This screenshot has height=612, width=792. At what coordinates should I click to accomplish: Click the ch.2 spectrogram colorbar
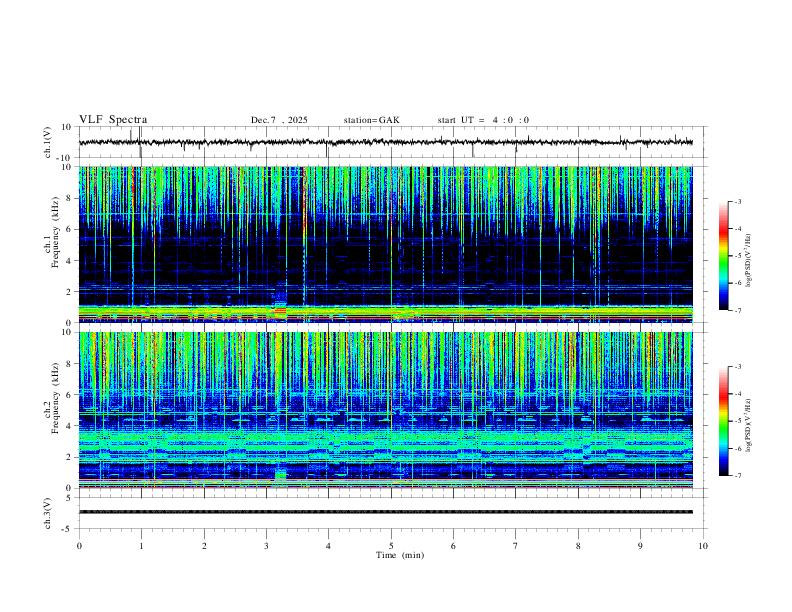[x=724, y=421]
